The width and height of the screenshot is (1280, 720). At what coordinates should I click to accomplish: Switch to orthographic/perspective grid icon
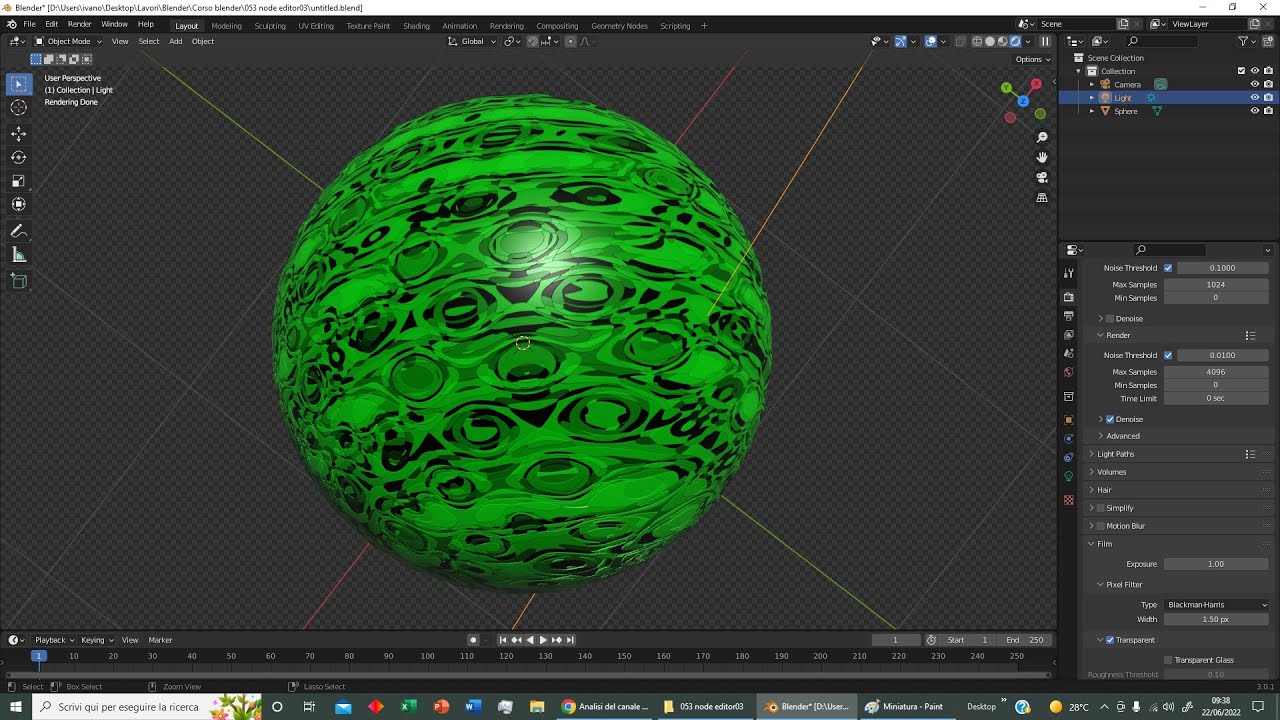point(1042,198)
